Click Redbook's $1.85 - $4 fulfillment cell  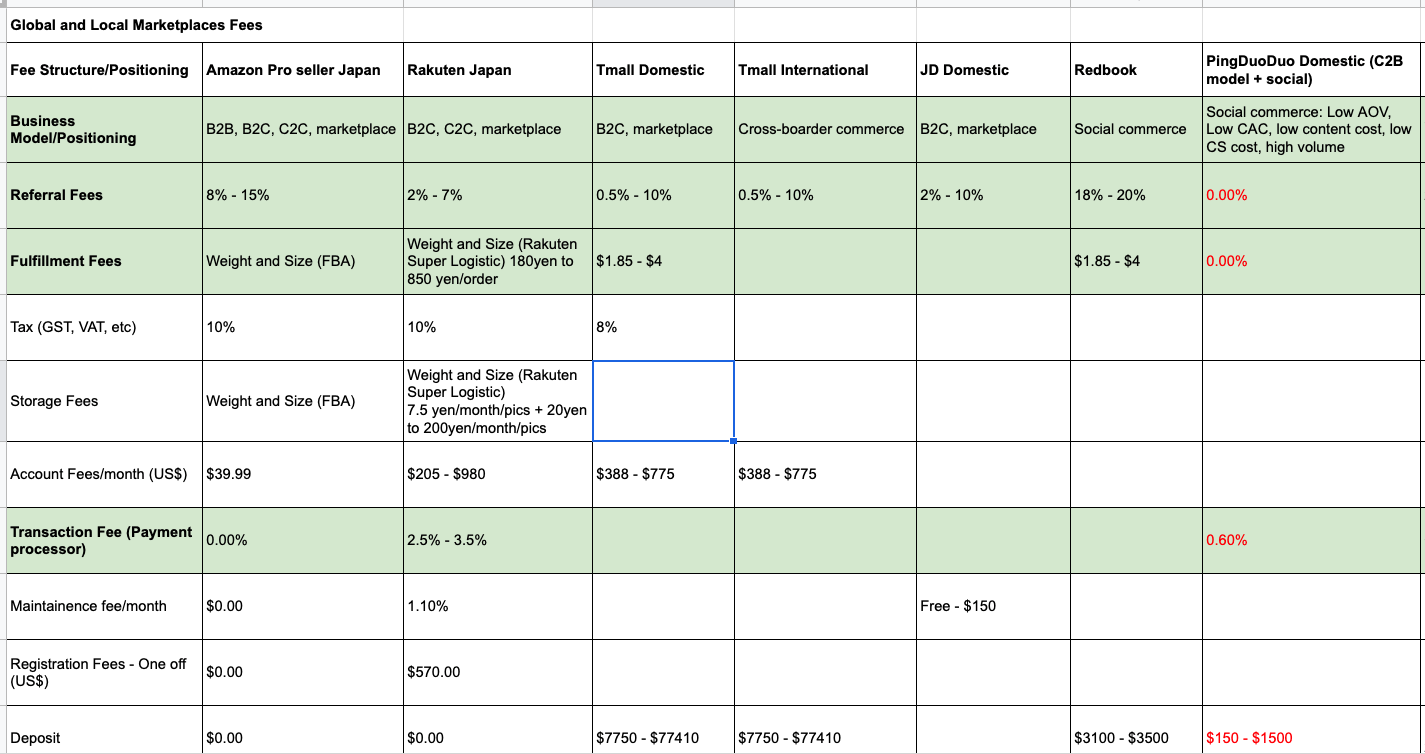pos(1136,261)
